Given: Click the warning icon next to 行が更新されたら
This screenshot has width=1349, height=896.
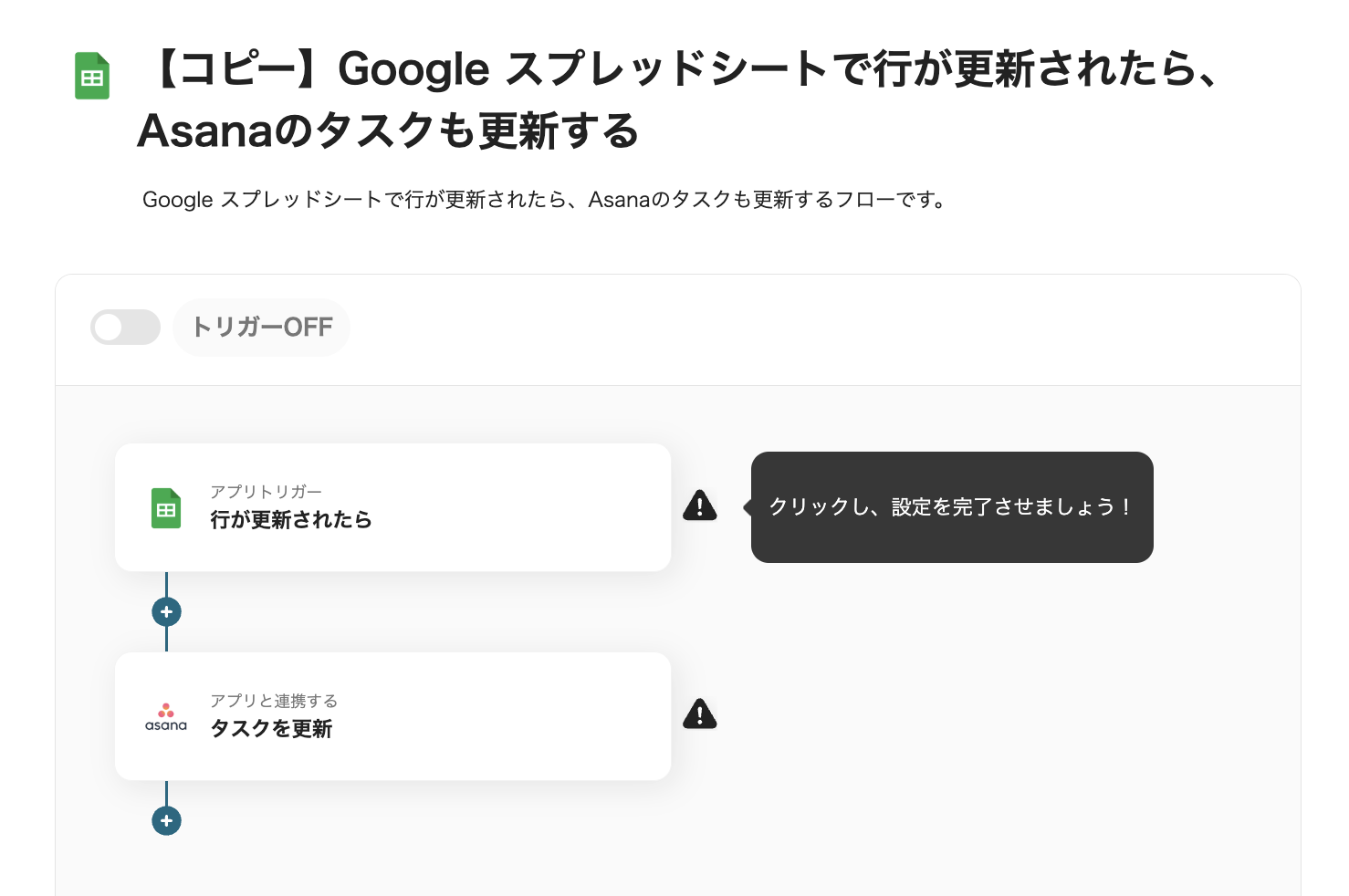Looking at the screenshot, I should tap(700, 505).
